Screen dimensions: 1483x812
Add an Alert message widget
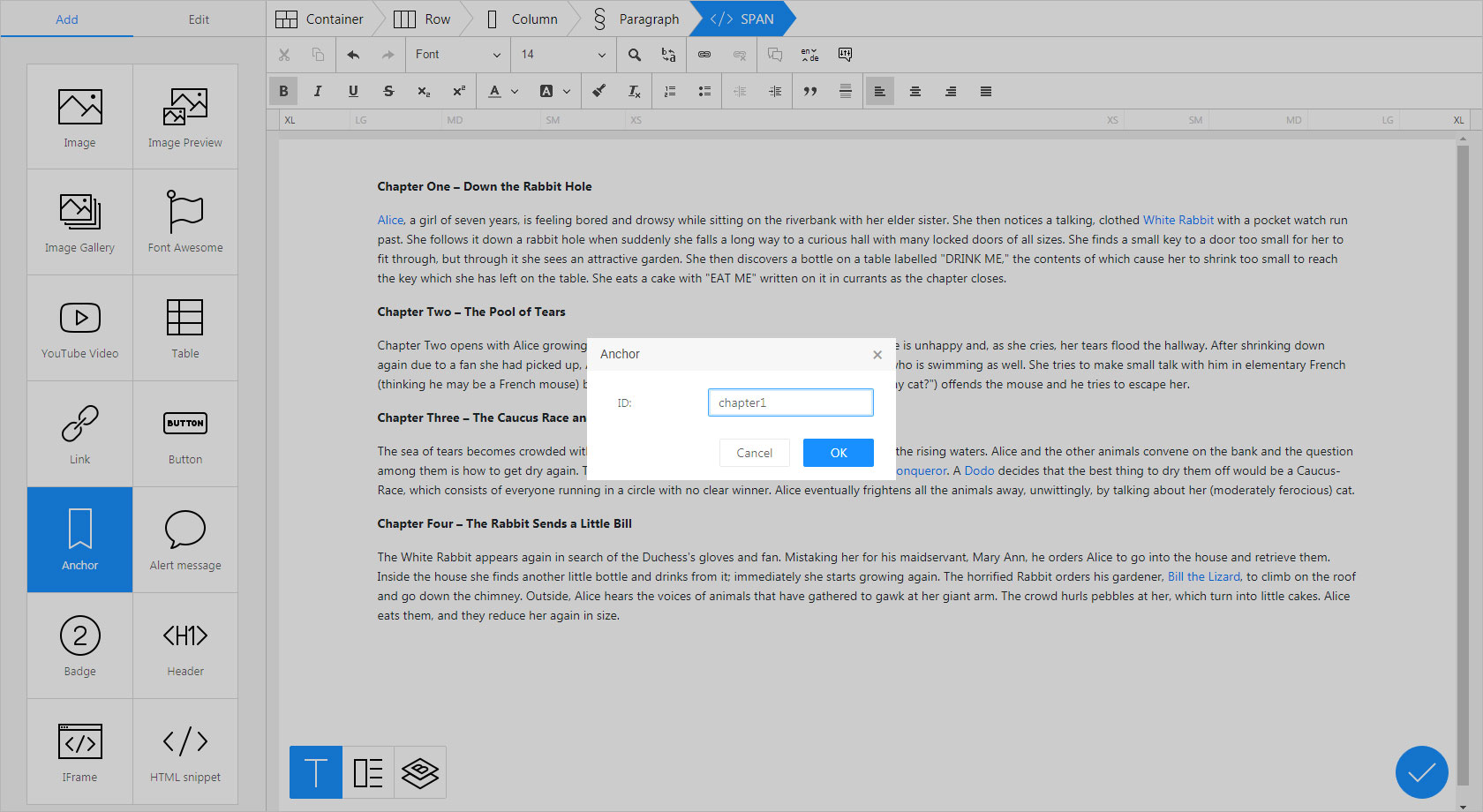pyautogui.click(x=185, y=539)
